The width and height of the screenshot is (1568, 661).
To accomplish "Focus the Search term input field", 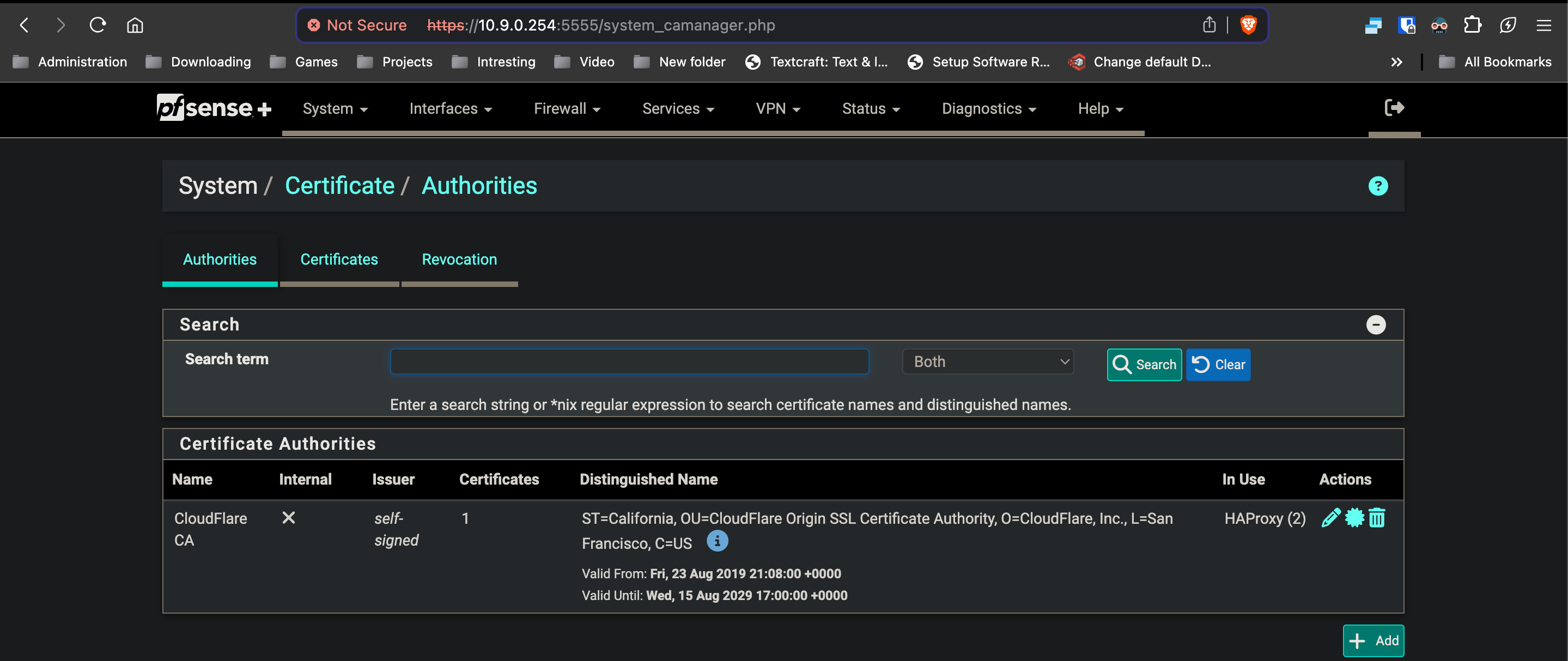I will tap(629, 362).
